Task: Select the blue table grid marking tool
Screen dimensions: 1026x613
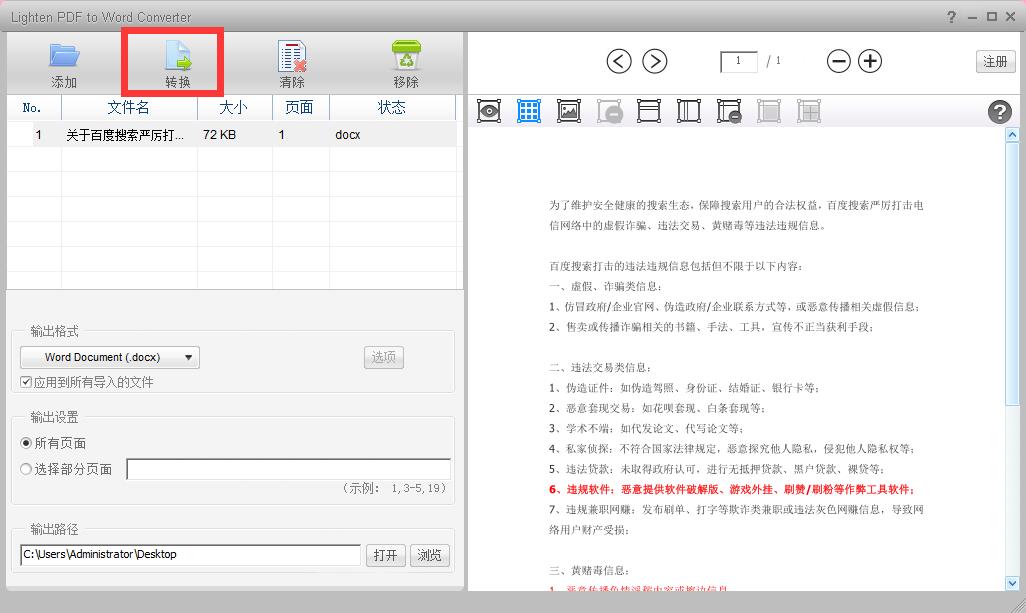Action: click(x=529, y=111)
